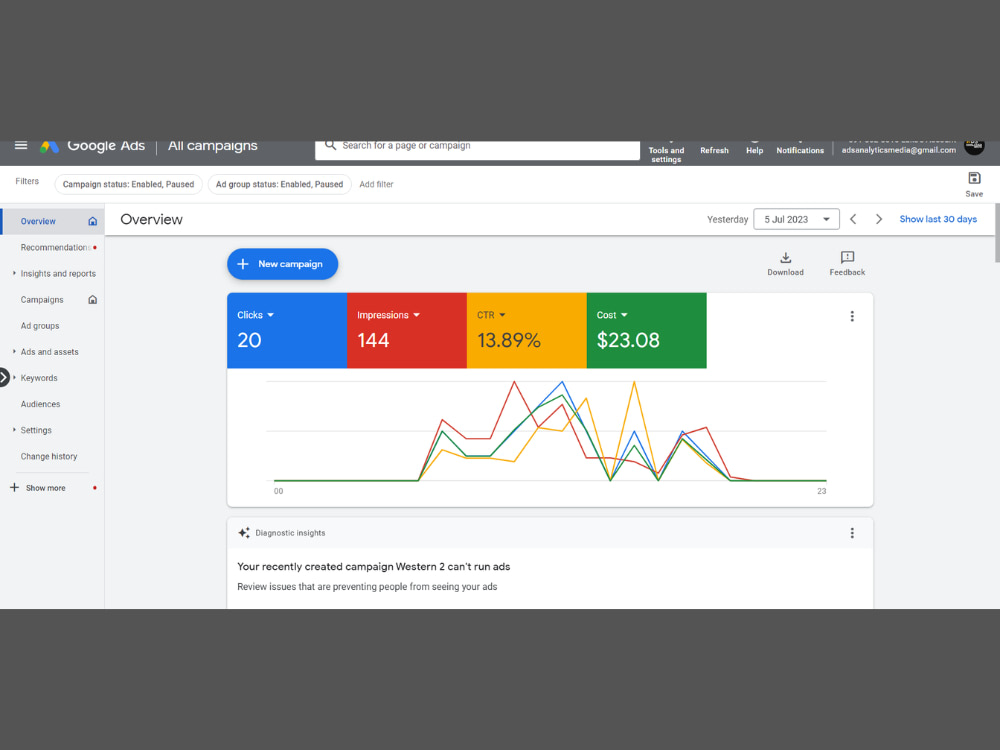This screenshot has width=1000, height=750.
Task: Click the page vertical scrollbar
Action: (997, 233)
